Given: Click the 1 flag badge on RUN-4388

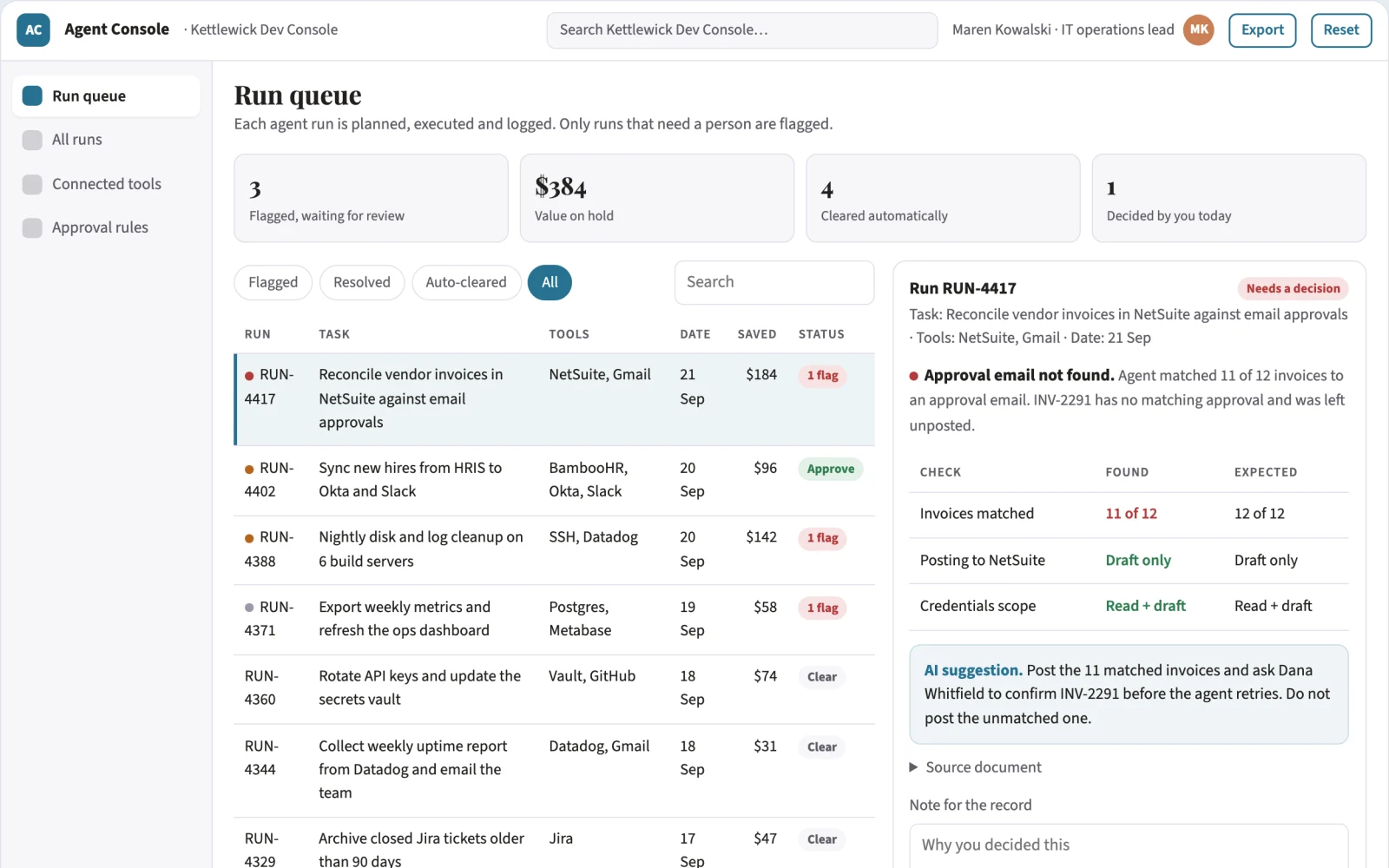Looking at the screenshot, I should pyautogui.click(x=822, y=538).
